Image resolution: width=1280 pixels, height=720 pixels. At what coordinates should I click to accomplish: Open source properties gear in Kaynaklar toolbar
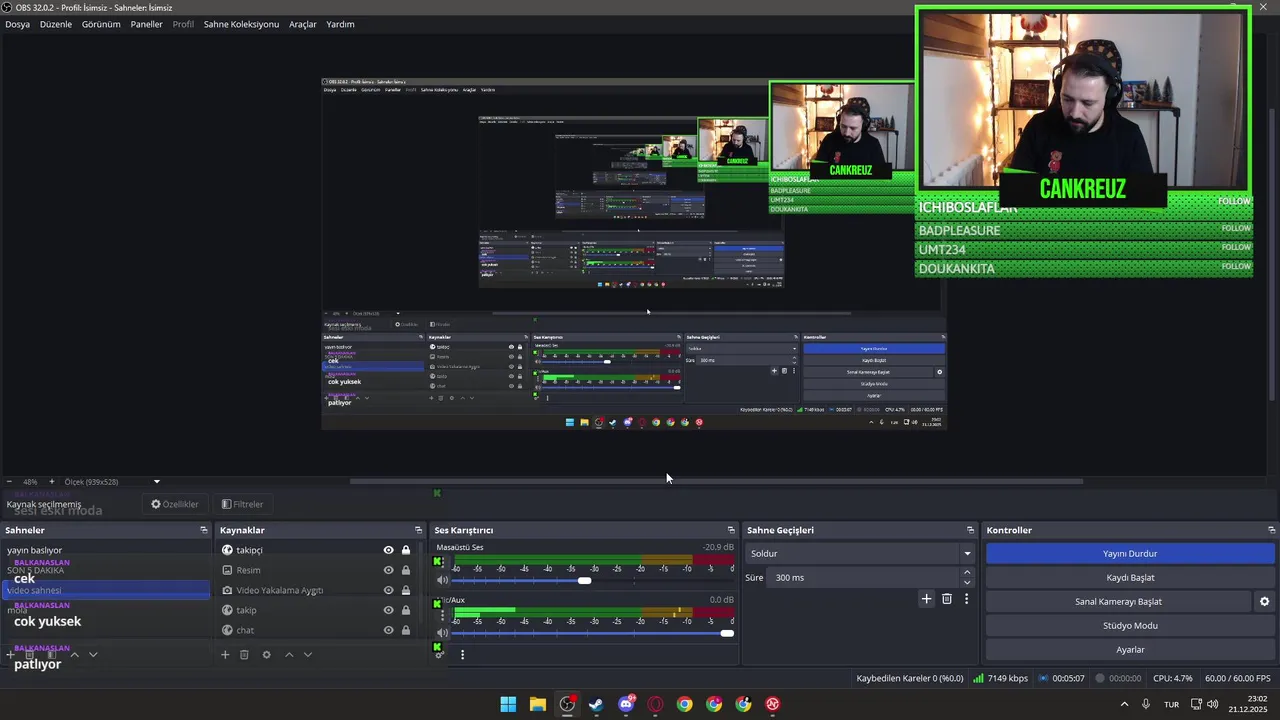pyautogui.click(x=266, y=655)
